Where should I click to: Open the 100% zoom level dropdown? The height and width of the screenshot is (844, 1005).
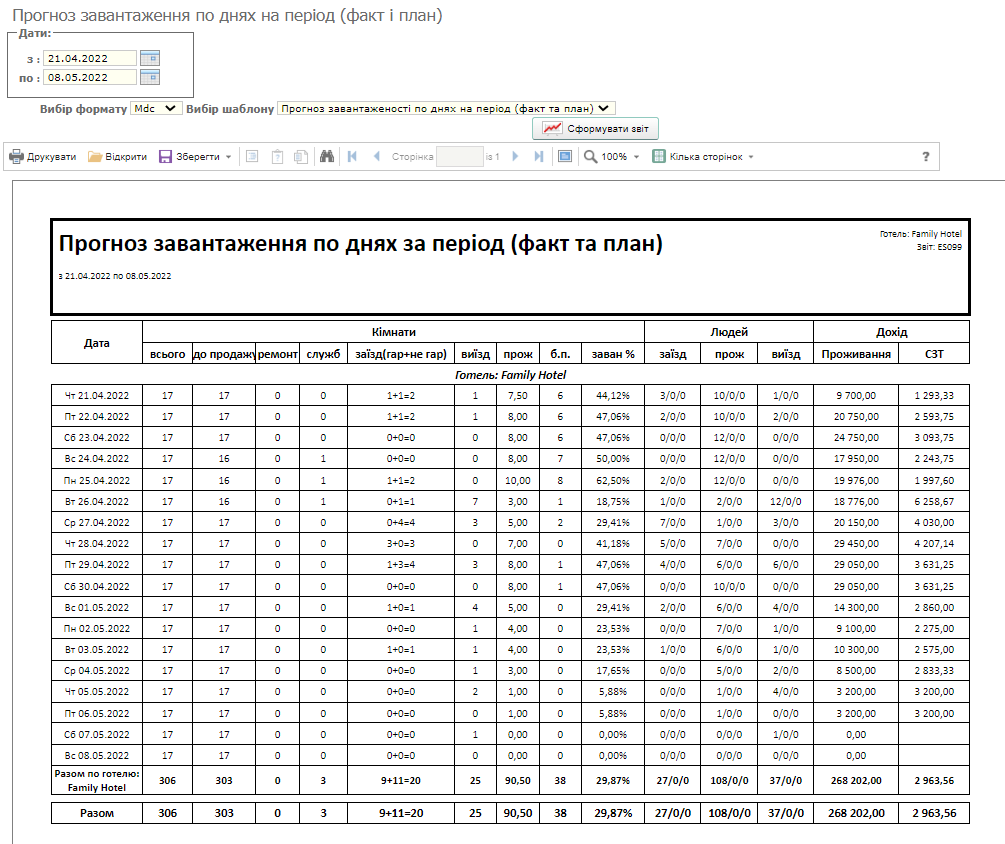point(612,157)
